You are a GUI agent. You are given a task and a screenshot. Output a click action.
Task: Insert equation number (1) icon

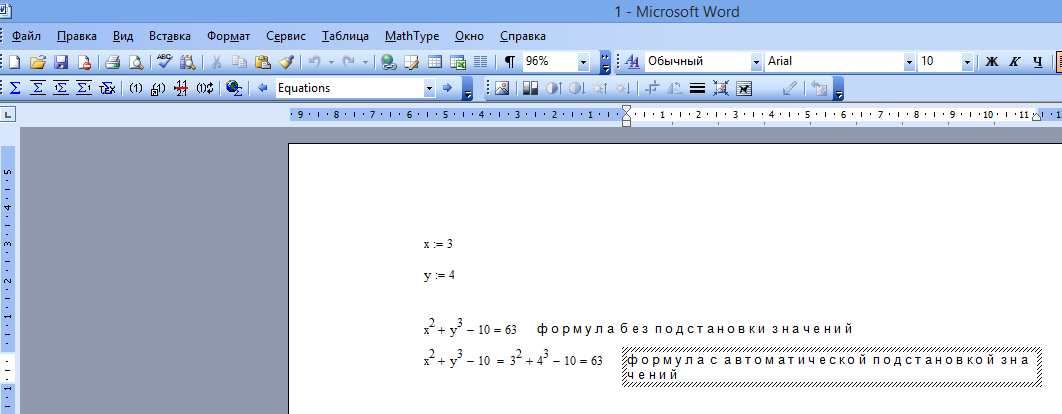[136, 88]
